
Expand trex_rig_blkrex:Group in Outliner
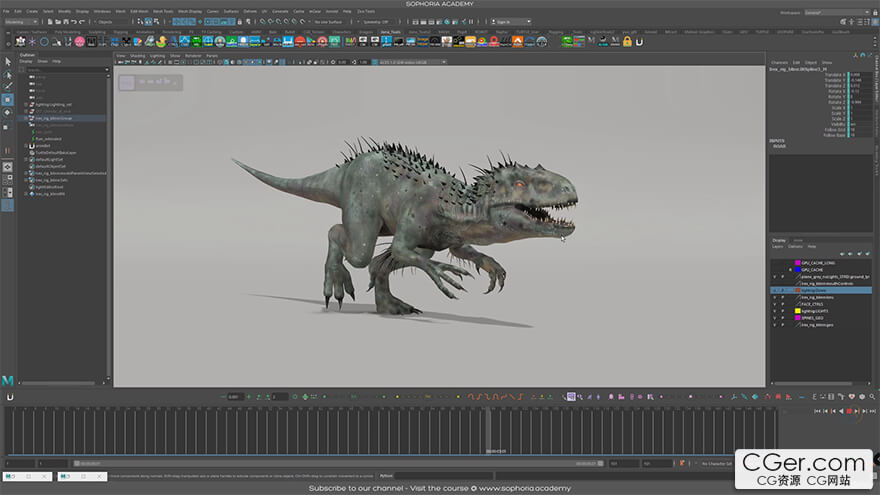pyautogui.click(x=27, y=118)
